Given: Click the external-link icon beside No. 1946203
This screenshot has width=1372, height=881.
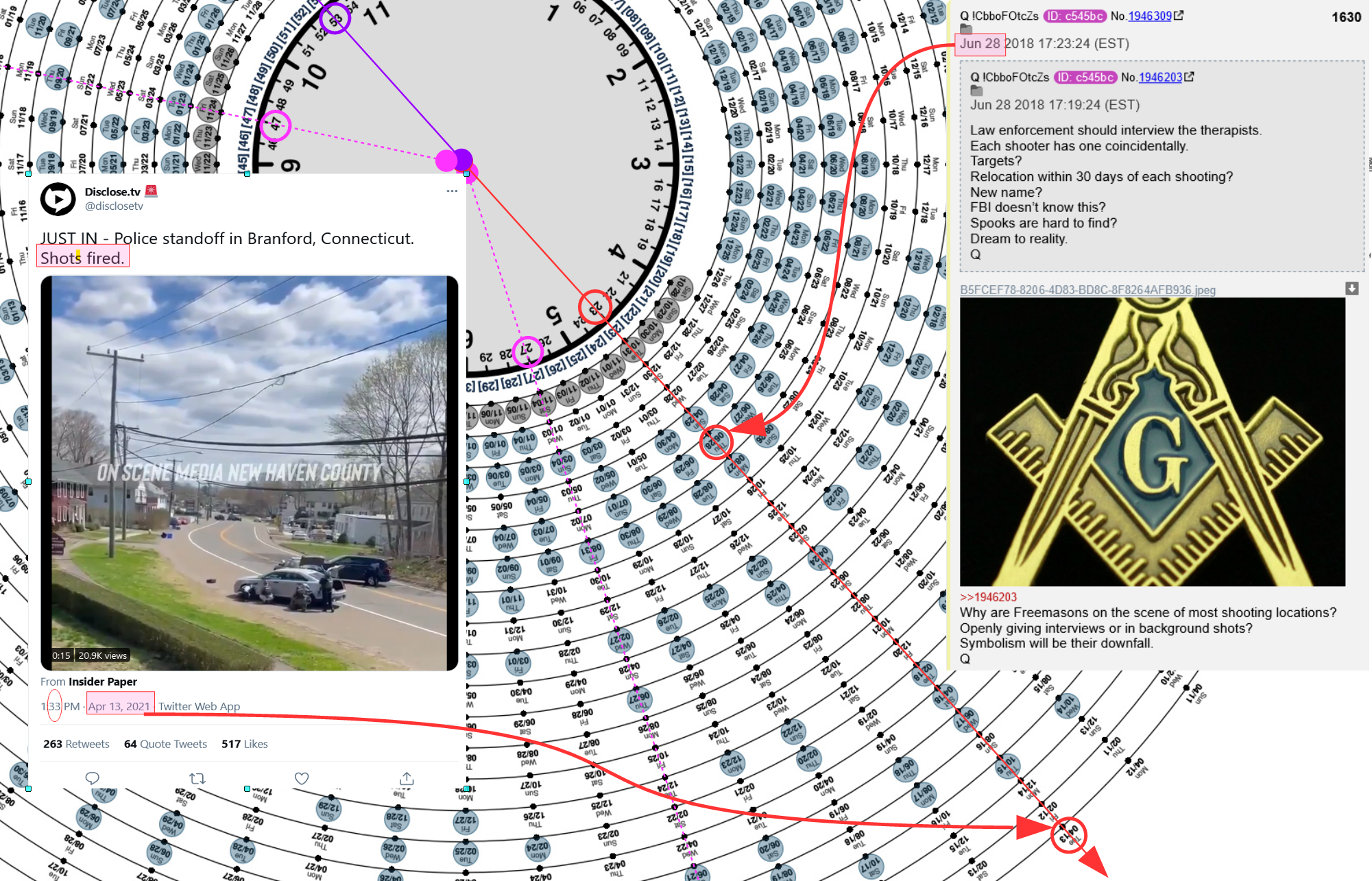Looking at the screenshot, I should 1190,77.
